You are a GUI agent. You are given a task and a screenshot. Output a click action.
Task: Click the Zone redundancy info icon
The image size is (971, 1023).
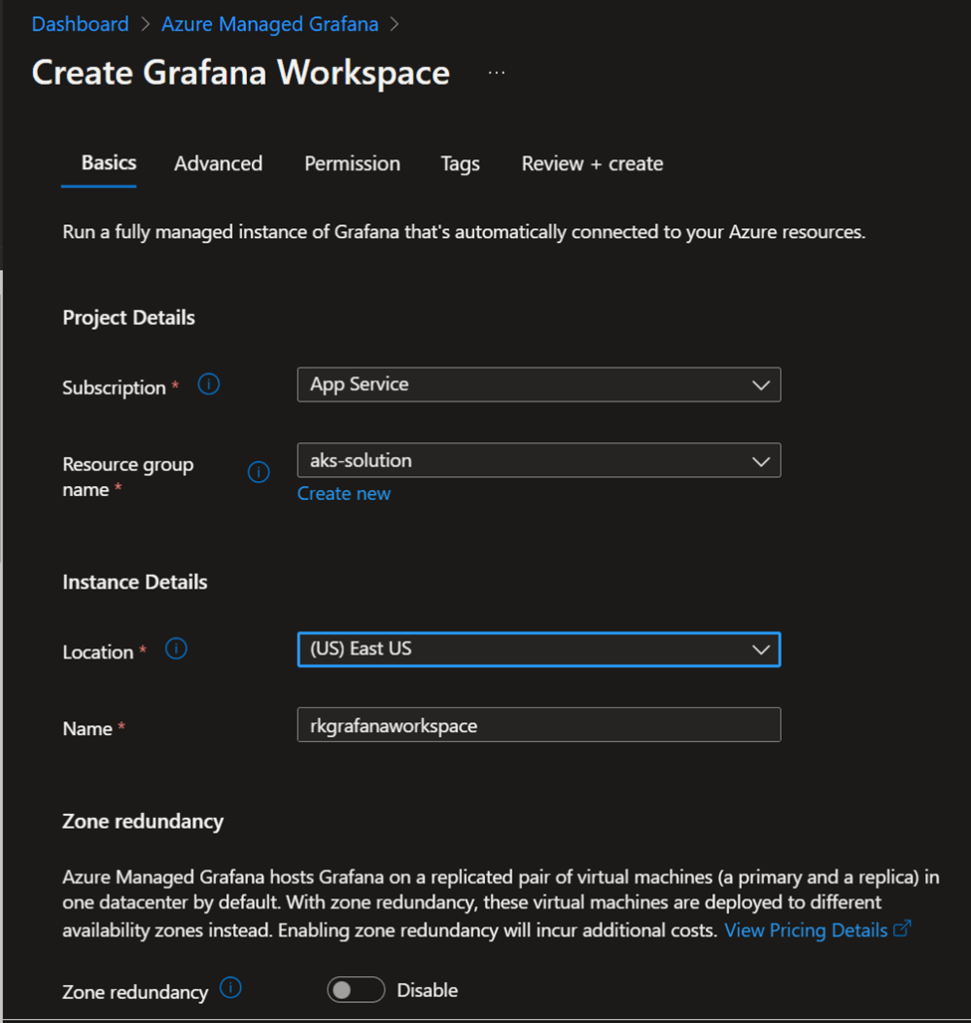[x=230, y=989]
